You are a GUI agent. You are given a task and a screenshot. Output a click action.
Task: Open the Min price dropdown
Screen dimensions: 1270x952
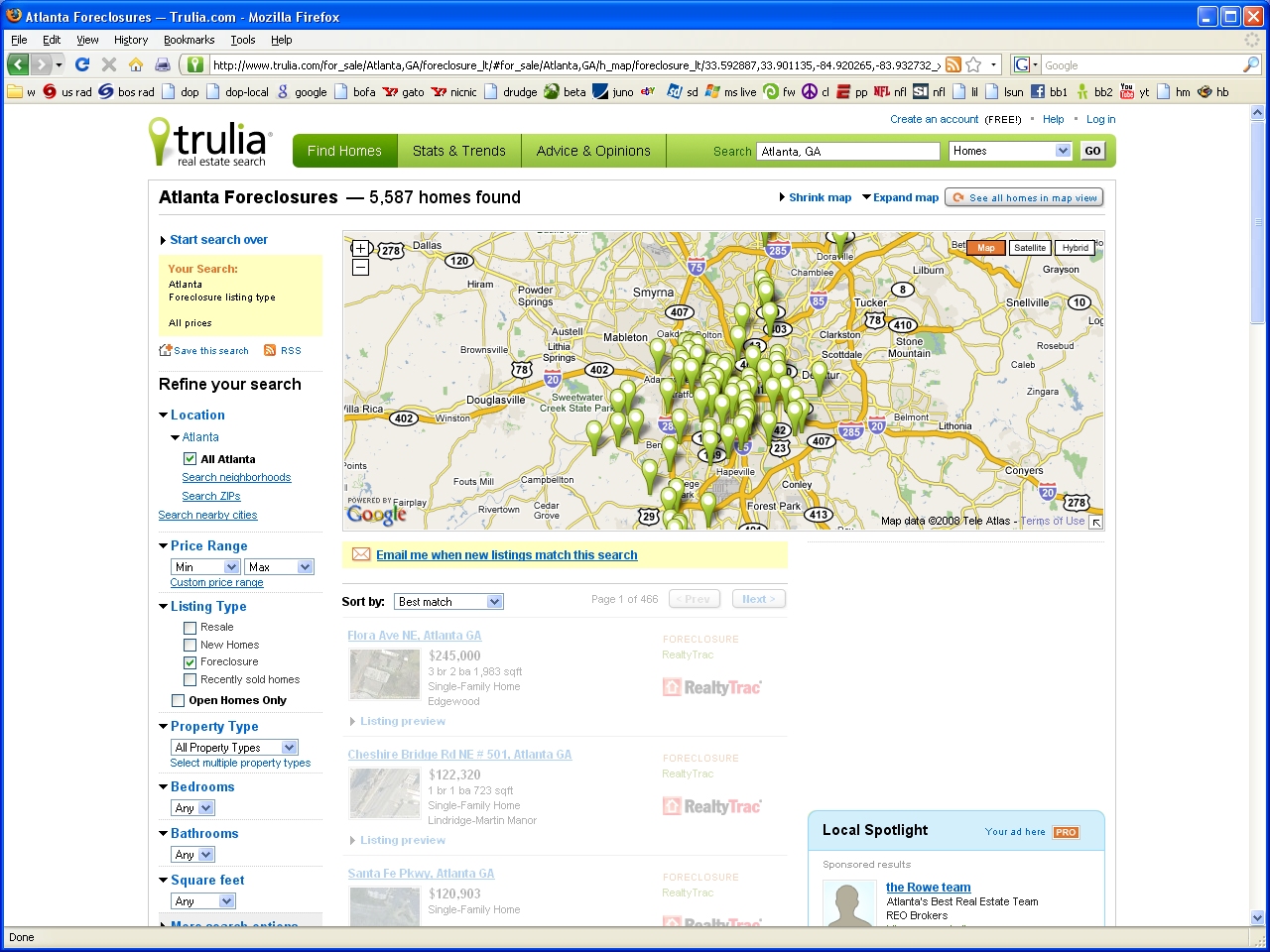205,567
